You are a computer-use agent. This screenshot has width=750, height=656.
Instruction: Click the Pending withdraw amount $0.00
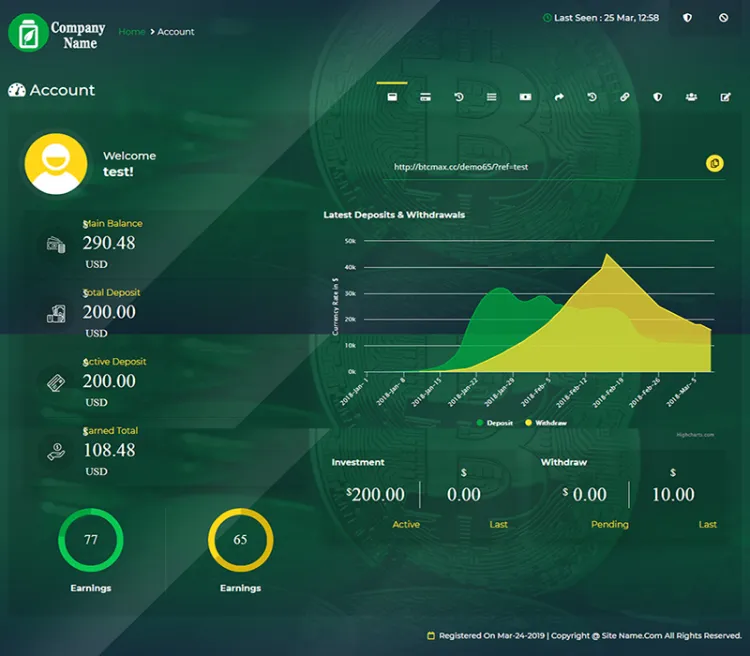click(x=585, y=494)
